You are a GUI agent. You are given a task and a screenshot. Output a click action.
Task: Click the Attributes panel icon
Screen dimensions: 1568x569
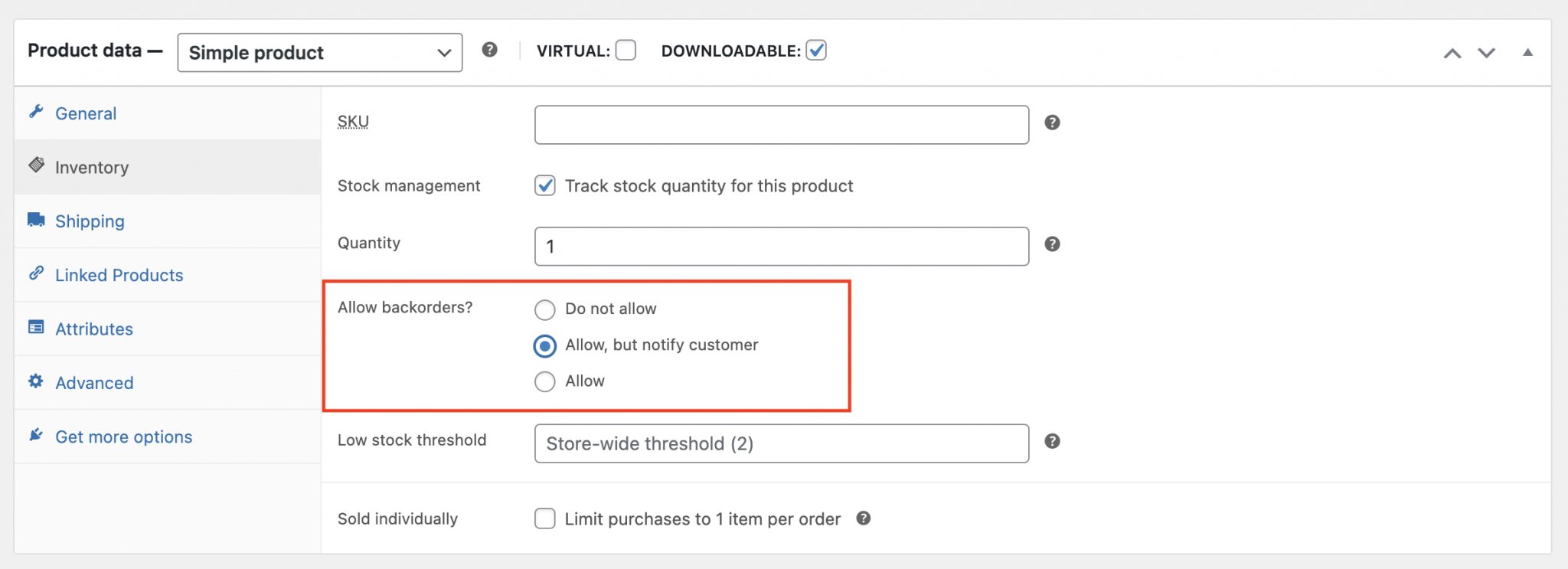(35, 328)
